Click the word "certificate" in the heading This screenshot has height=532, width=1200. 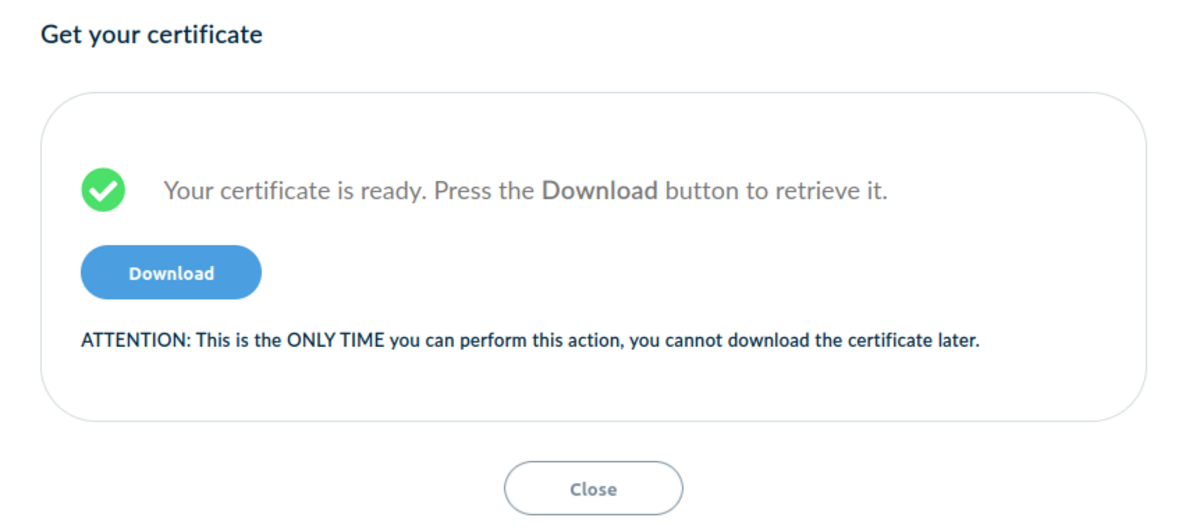coord(205,35)
